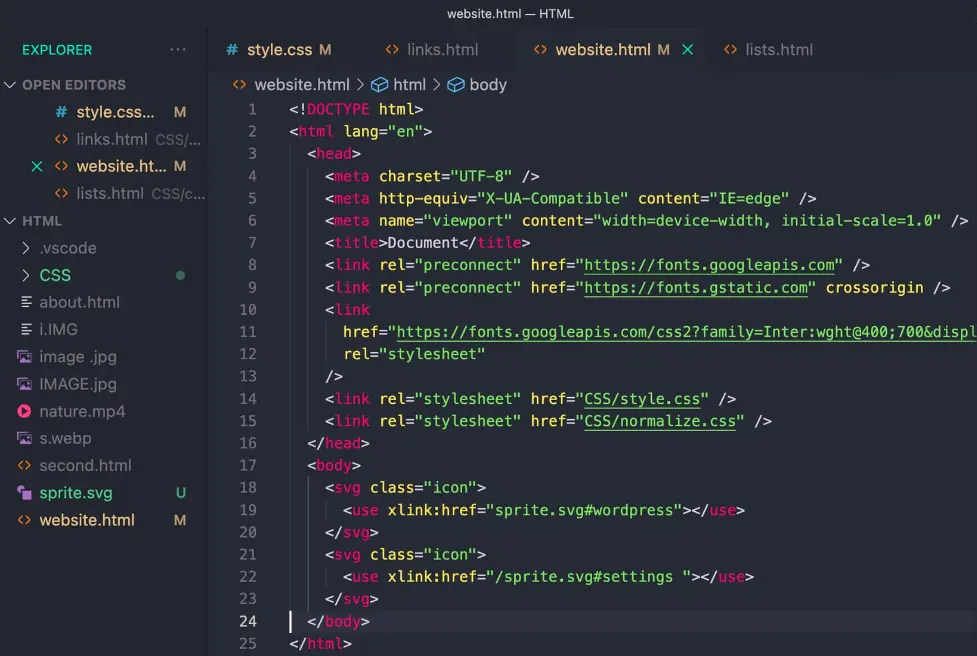Expand the CSS folder
Image resolution: width=977 pixels, height=656 pixels.
(x=27, y=275)
